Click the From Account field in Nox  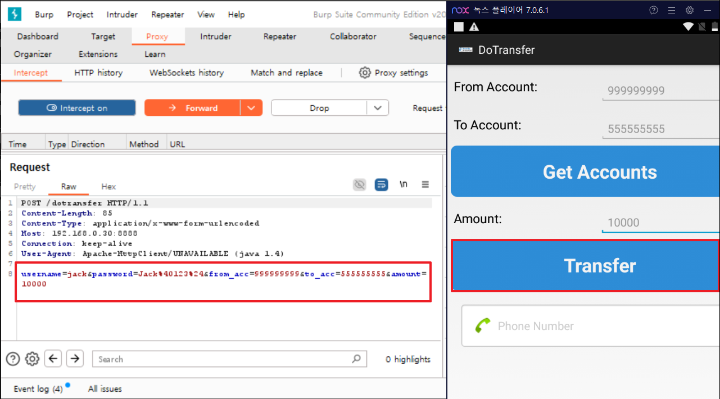(661, 90)
